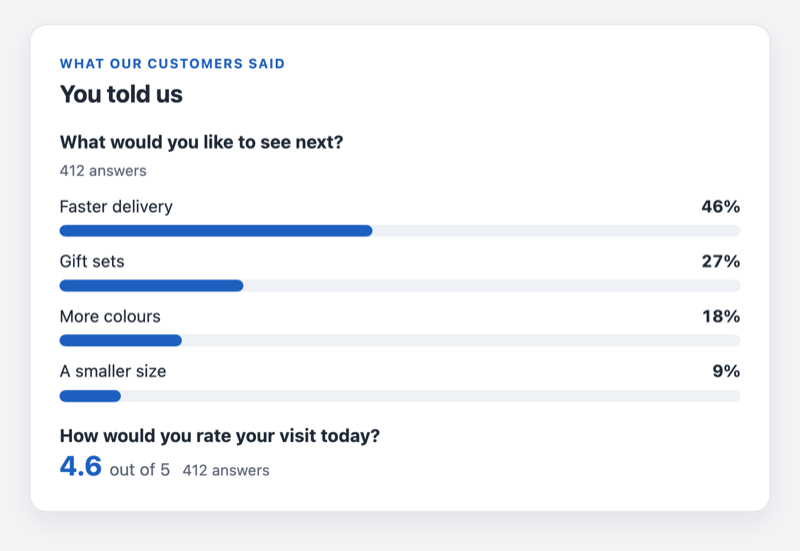Click the 4.6 rating score

(81, 466)
